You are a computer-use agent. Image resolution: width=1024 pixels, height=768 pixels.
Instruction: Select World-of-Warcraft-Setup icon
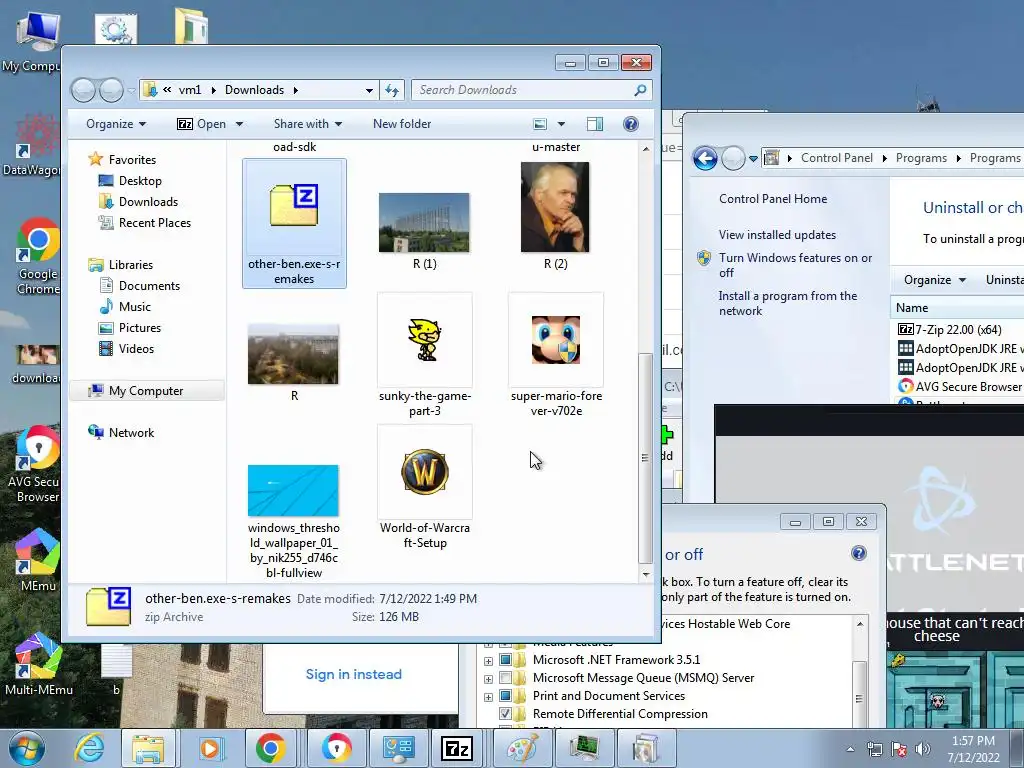[424, 472]
